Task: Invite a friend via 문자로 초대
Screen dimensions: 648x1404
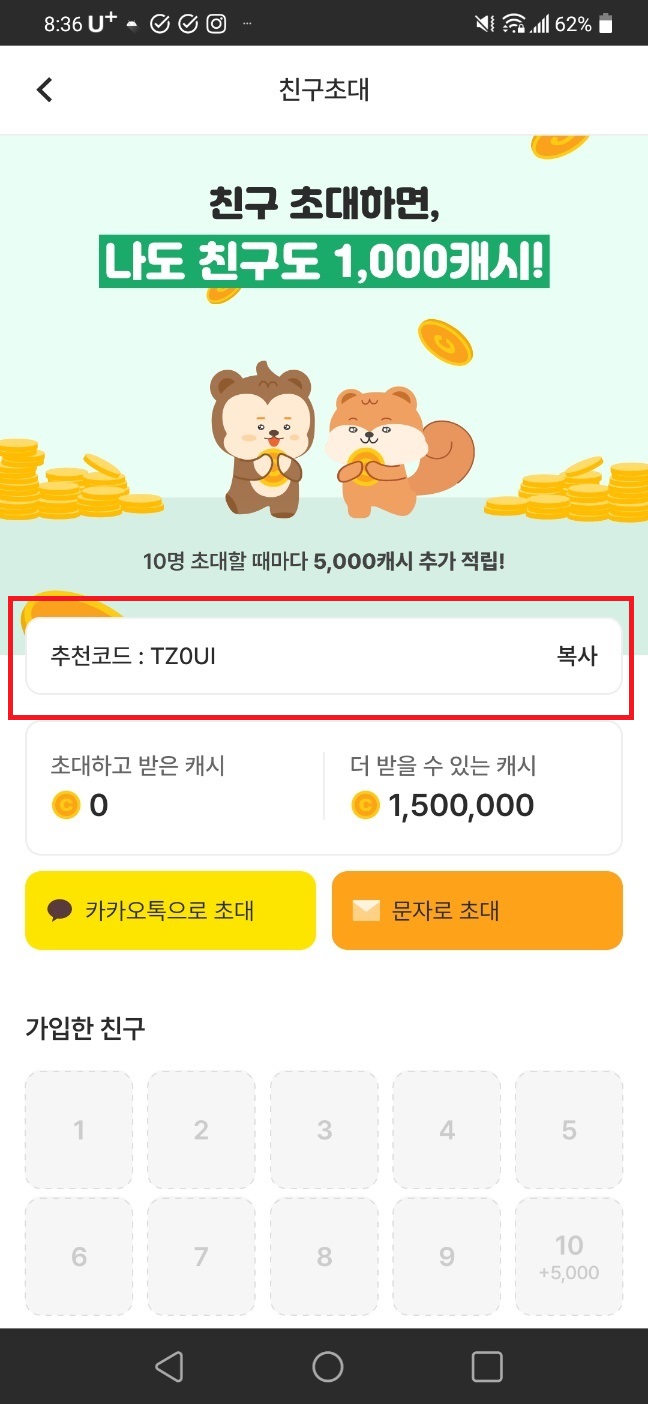Action: [x=477, y=910]
